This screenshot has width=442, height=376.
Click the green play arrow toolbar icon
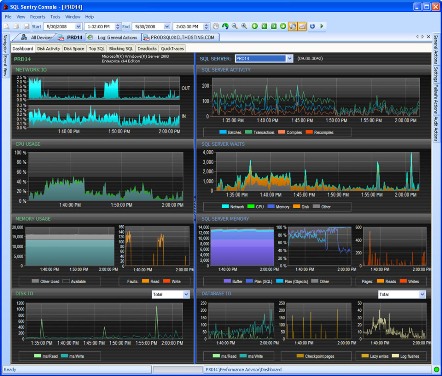pyautogui.click(x=322, y=26)
